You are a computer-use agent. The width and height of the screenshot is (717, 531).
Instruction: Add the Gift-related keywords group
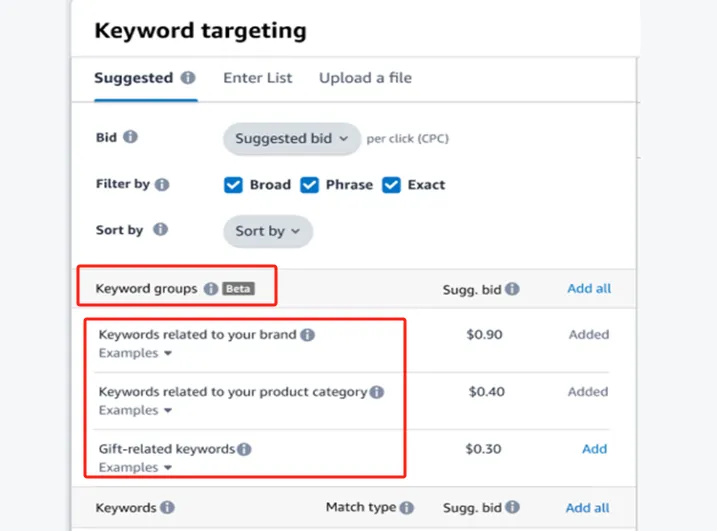[x=594, y=449]
